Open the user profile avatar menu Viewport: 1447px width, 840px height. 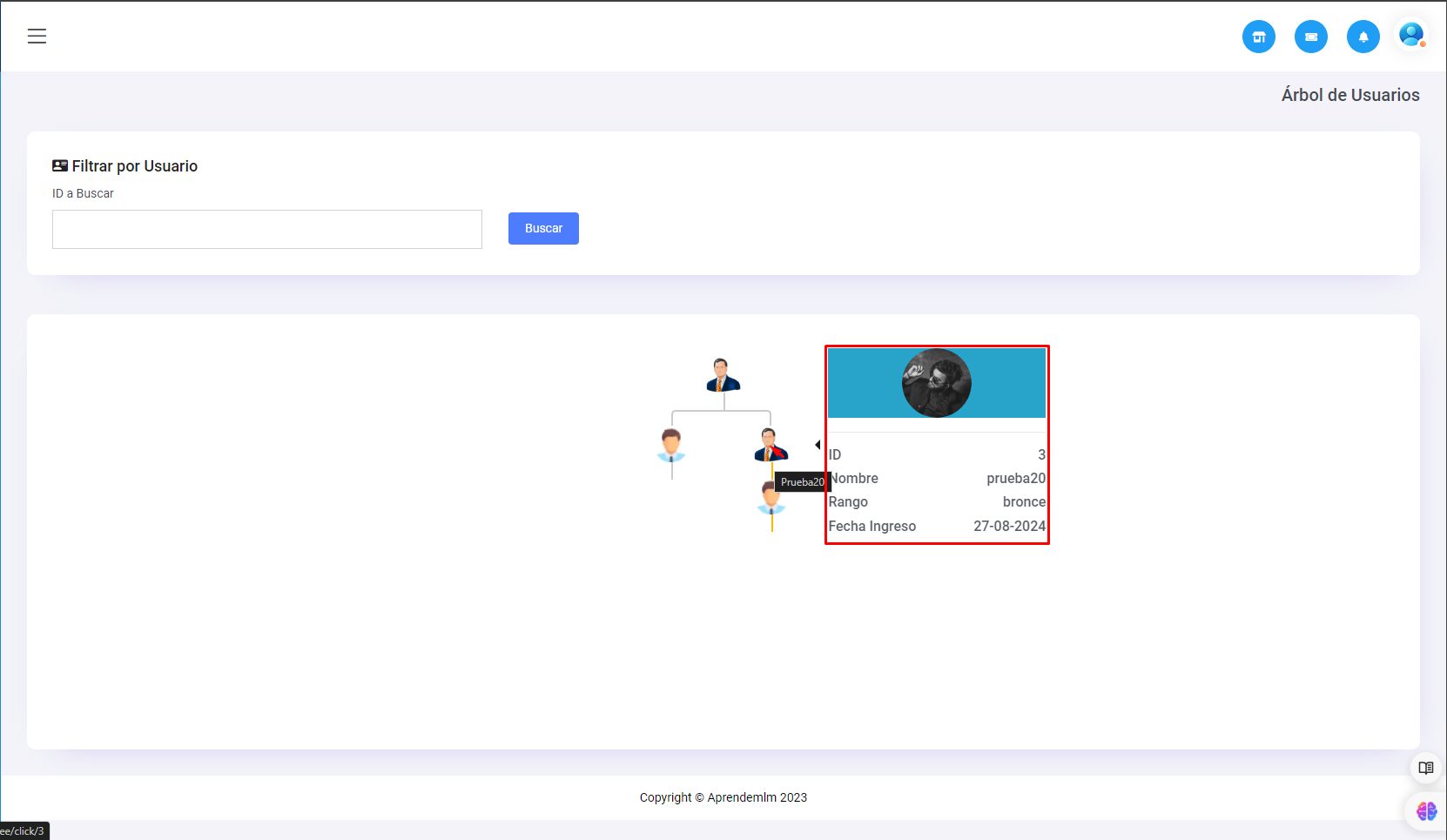1410,36
